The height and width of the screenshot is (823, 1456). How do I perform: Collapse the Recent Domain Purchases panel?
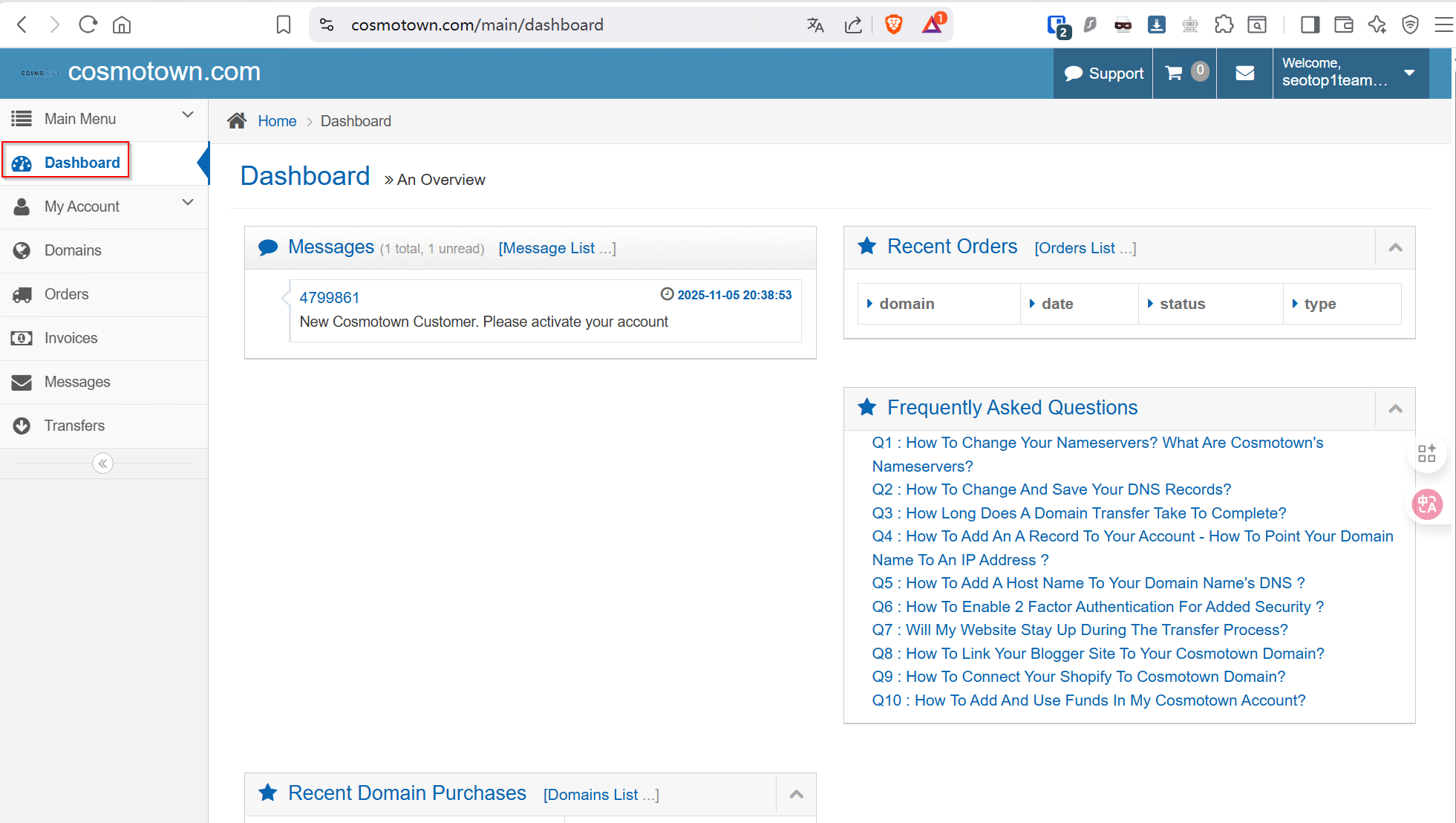click(796, 794)
